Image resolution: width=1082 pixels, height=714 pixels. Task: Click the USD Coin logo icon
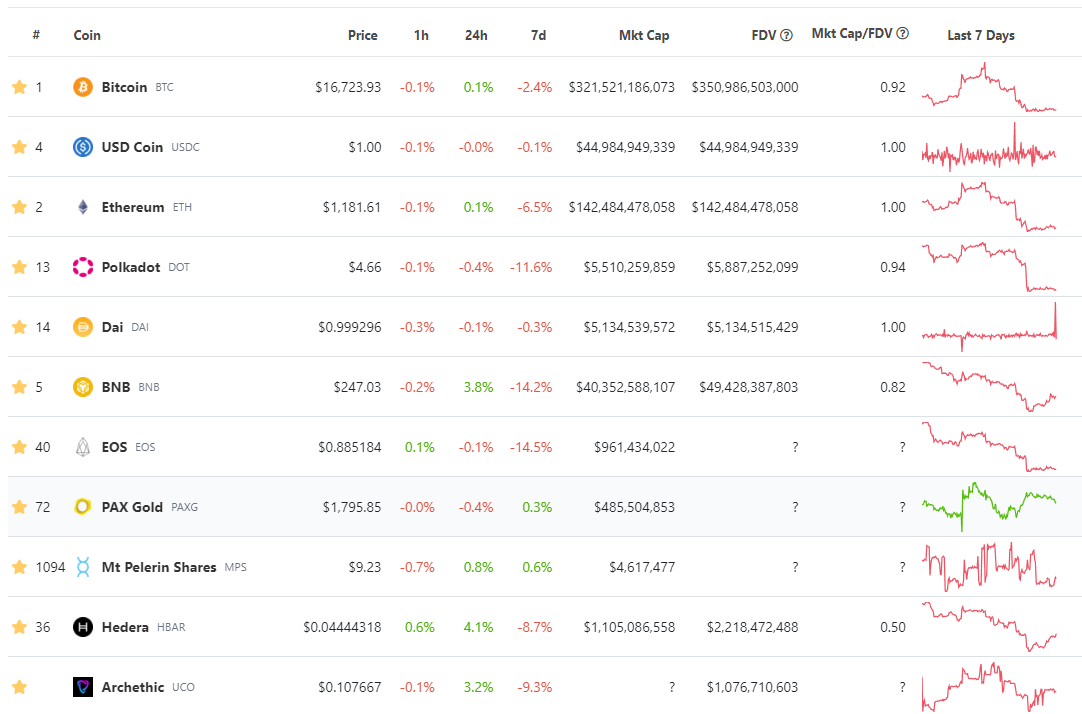pos(83,147)
